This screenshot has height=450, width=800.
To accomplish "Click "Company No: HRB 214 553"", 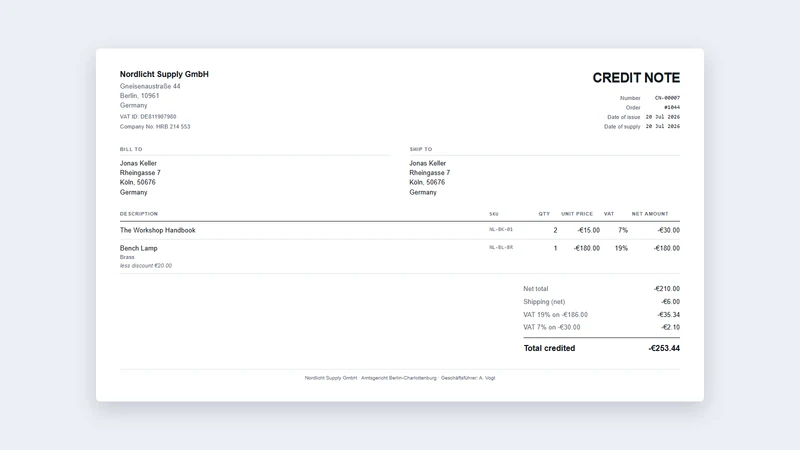I will [155, 127].
